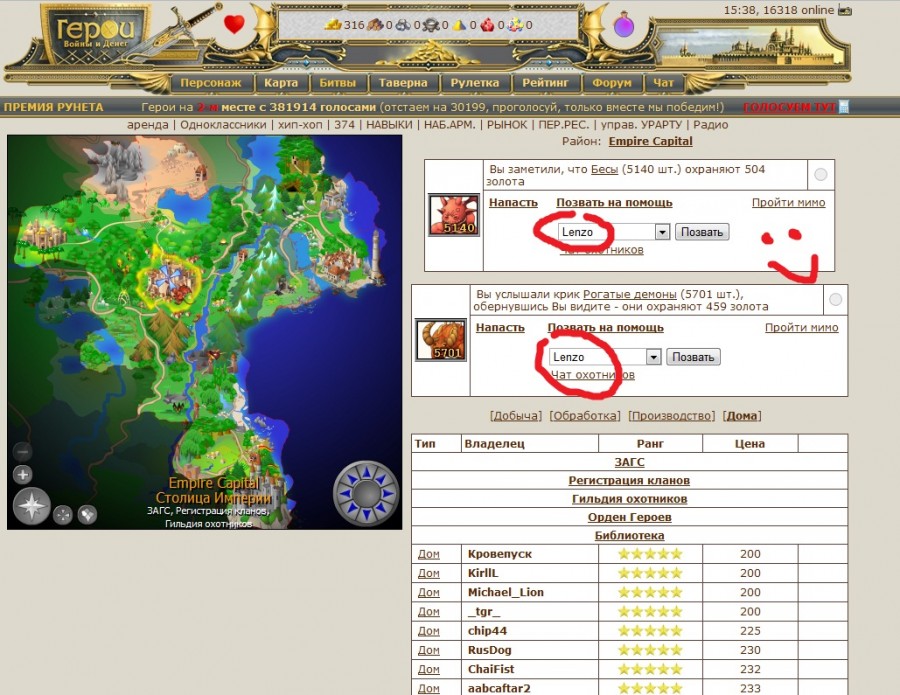Switch to the Производство tab
Screen dimensions: 900x695
tap(672, 416)
